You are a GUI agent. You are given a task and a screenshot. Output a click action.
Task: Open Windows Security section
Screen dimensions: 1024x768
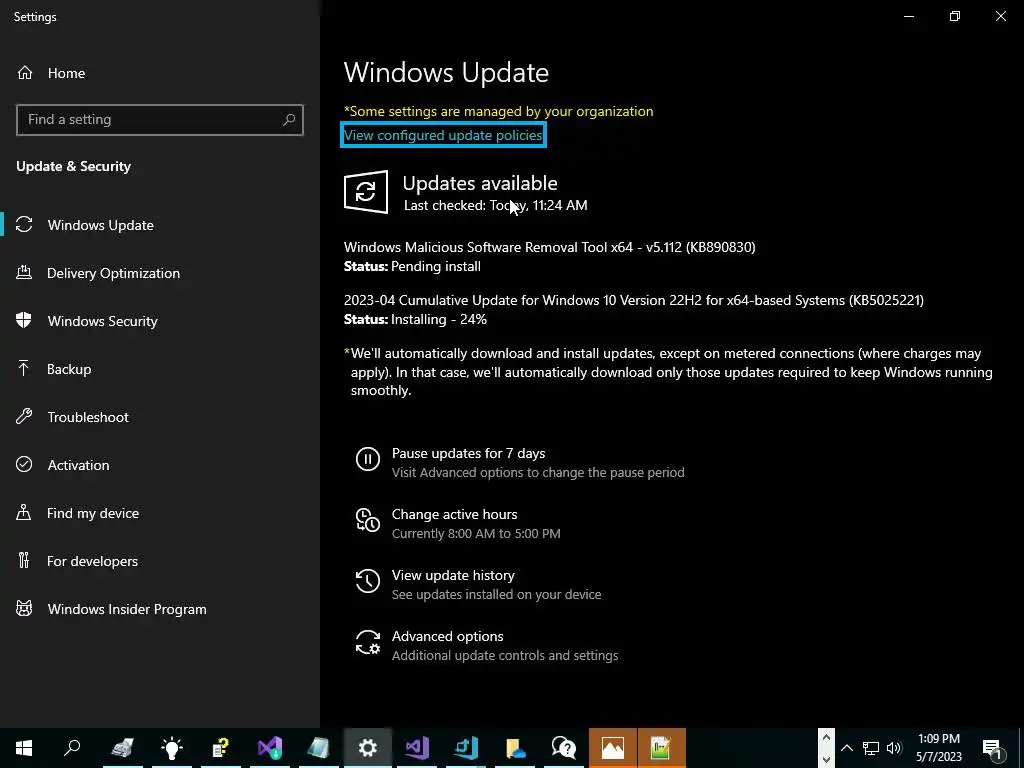click(102, 321)
